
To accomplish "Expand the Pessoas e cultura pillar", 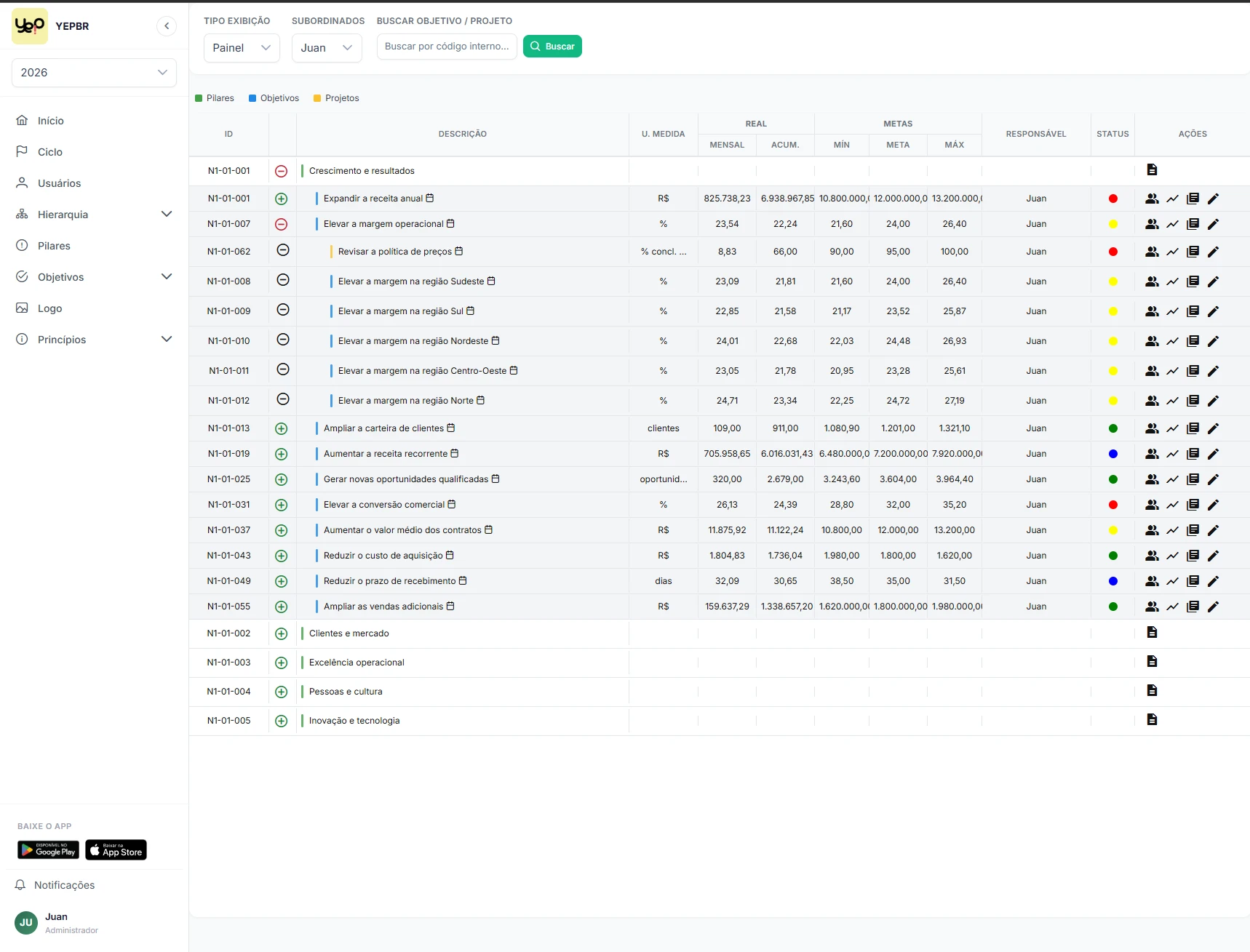I will coord(282,692).
